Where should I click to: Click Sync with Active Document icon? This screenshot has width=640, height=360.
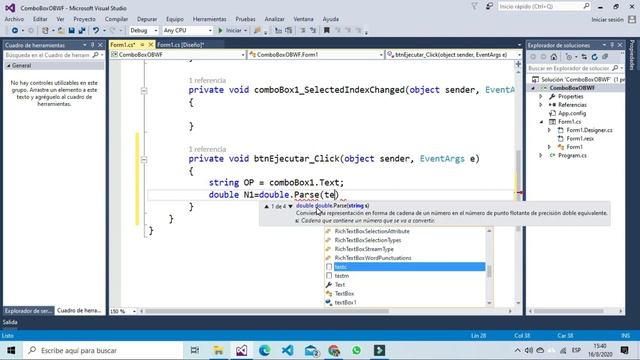tap(584, 57)
